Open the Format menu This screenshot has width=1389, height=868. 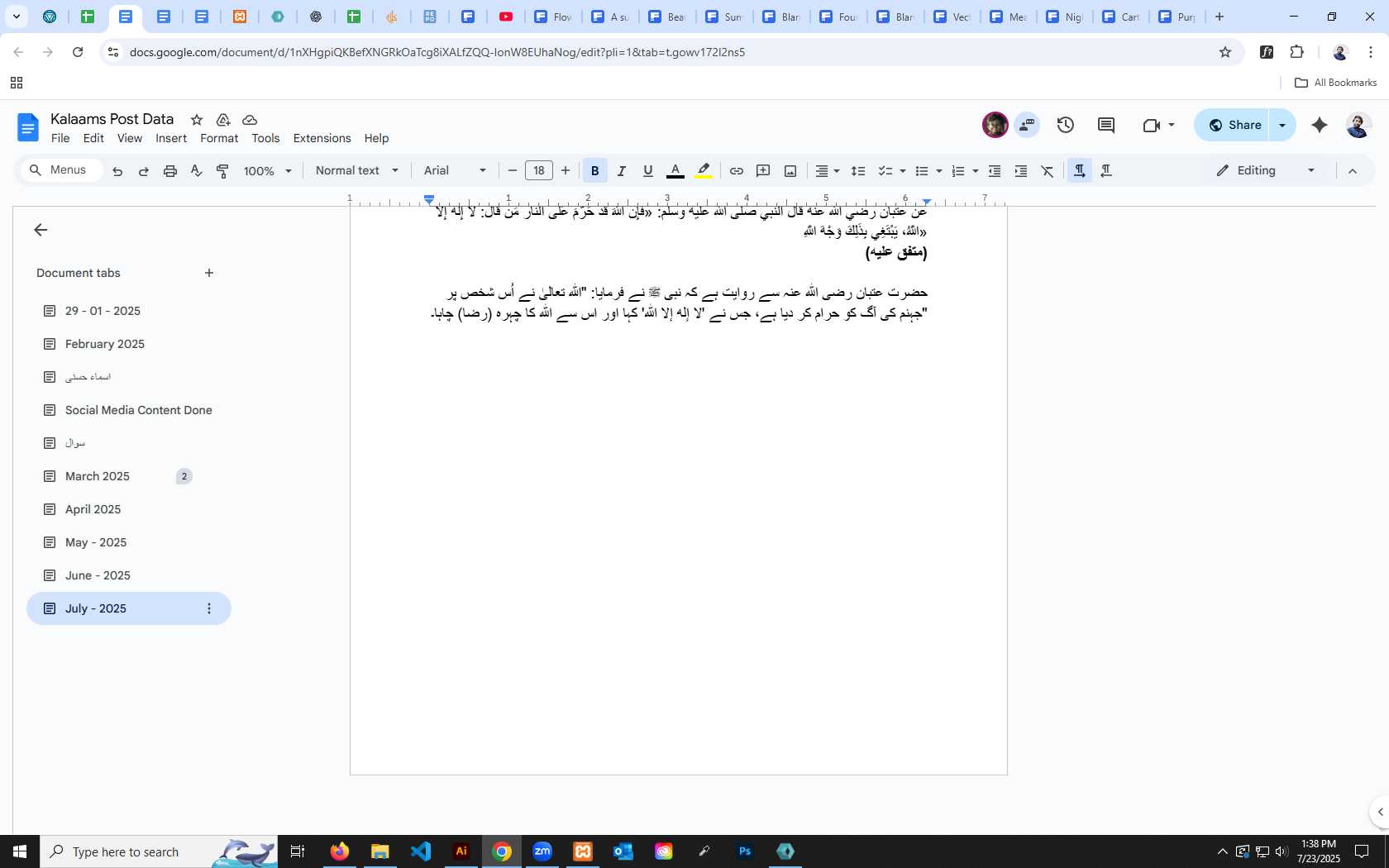coord(219,138)
